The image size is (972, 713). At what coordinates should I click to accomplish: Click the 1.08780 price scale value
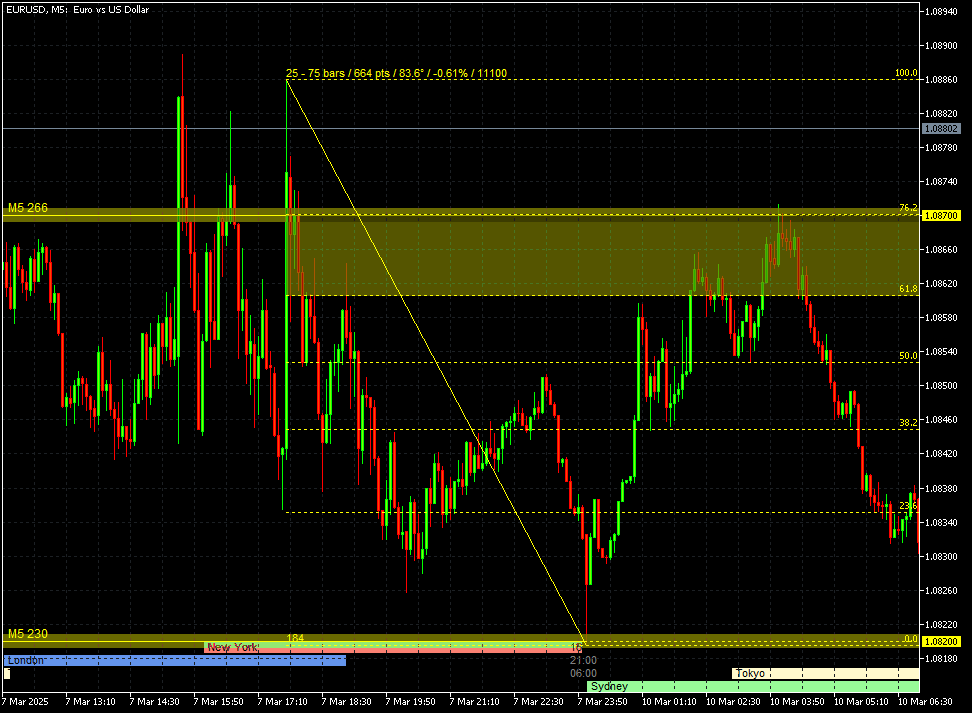pos(941,148)
